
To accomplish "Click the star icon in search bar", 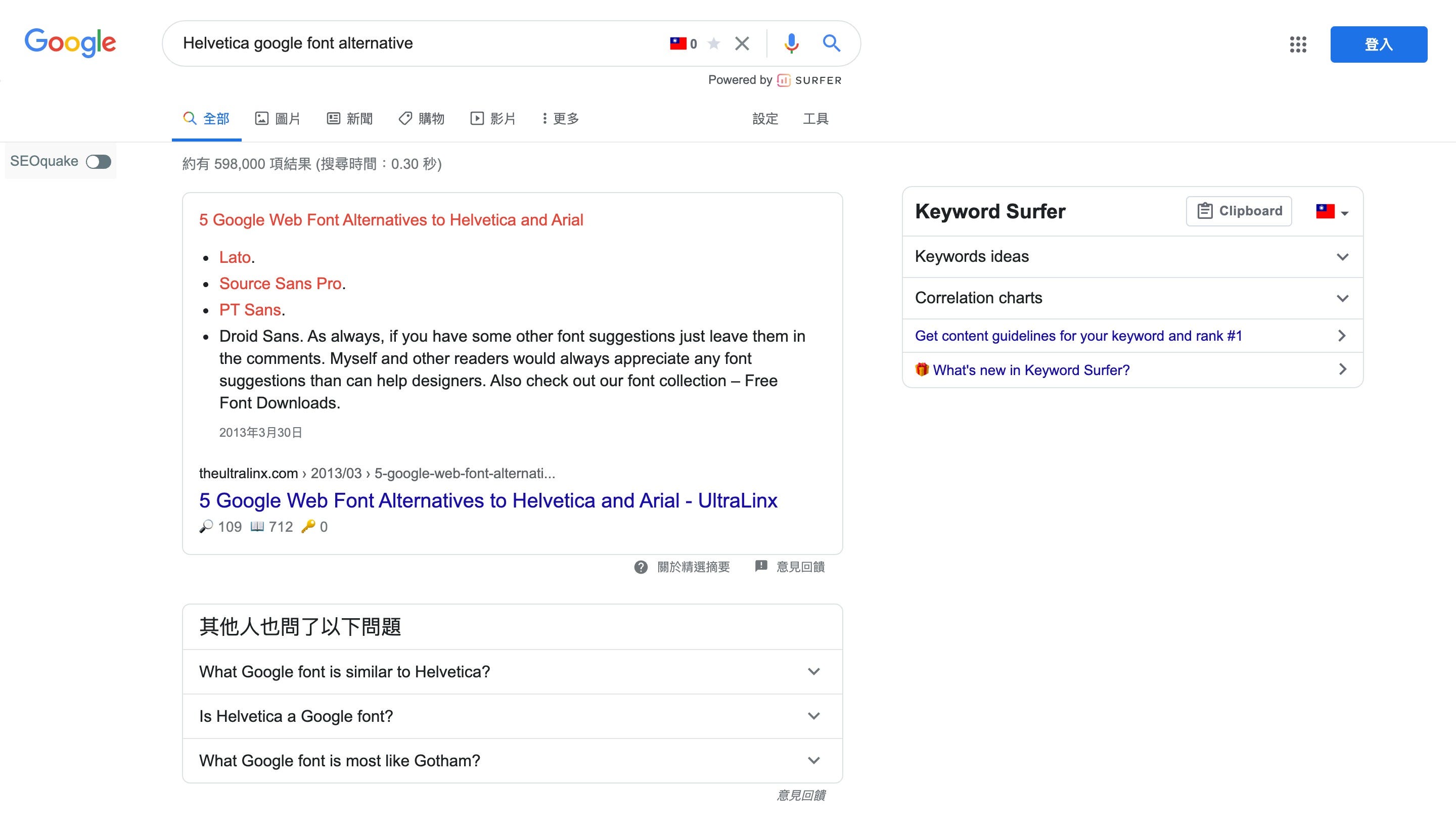I will (714, 43).
